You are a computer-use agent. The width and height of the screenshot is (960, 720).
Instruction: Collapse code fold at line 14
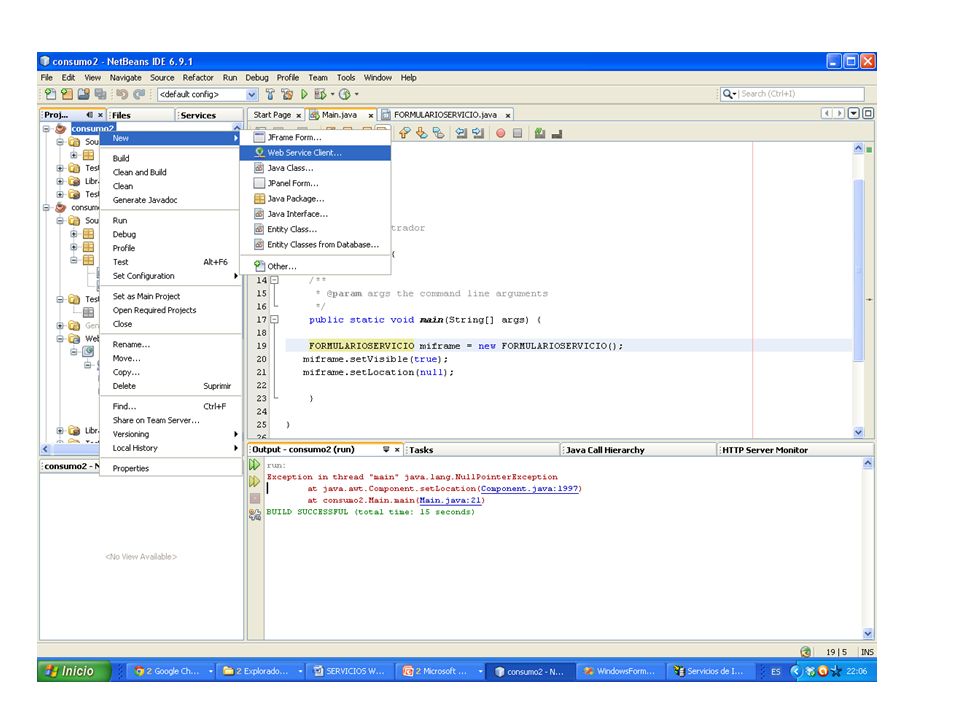[x=274, y=280]
